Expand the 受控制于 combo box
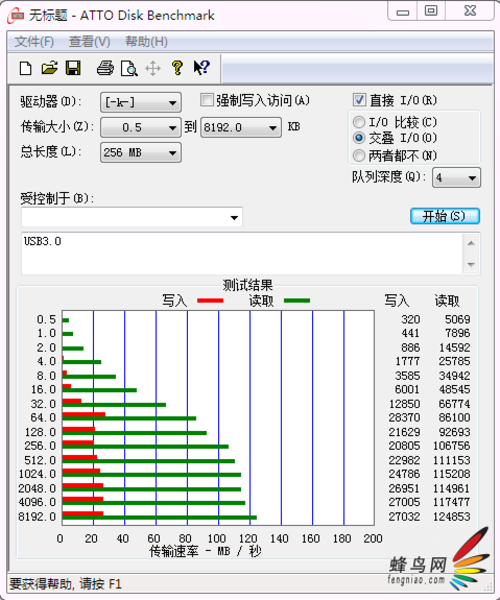The height and width of the screenshot is (600, 500). [132, 217]
